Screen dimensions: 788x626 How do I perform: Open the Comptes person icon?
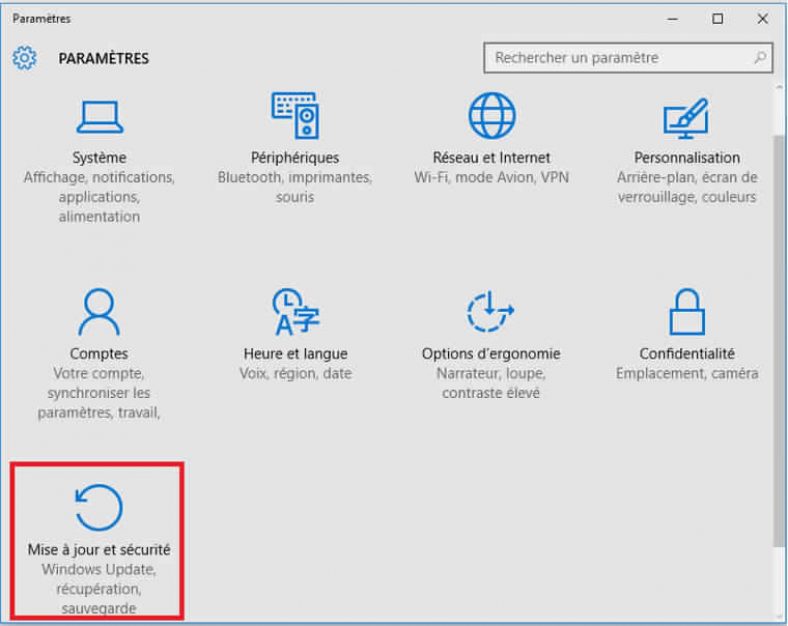click(x=99, y=311)
